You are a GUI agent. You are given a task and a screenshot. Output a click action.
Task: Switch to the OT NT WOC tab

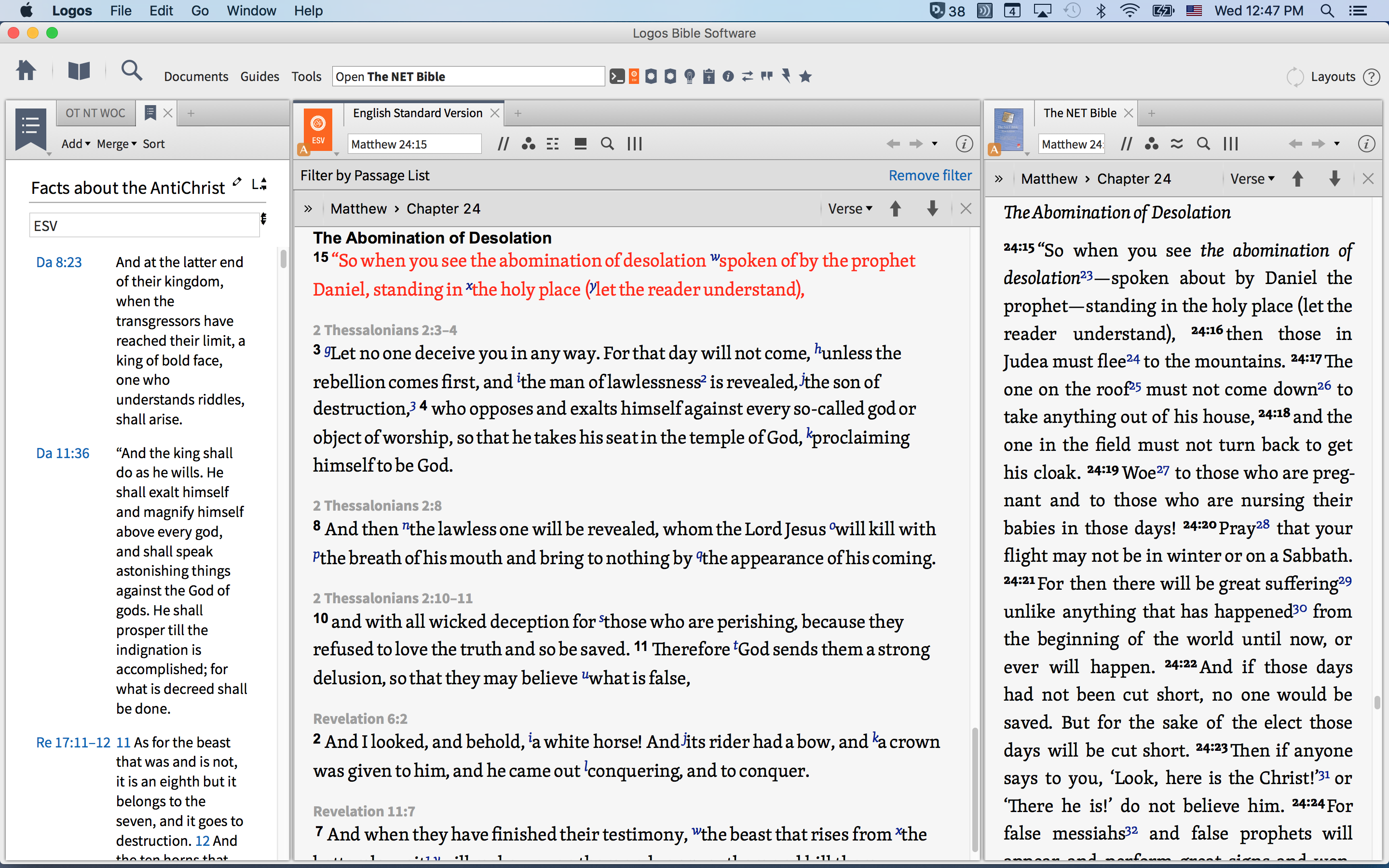pyautogui.click(x=95, y=113)
